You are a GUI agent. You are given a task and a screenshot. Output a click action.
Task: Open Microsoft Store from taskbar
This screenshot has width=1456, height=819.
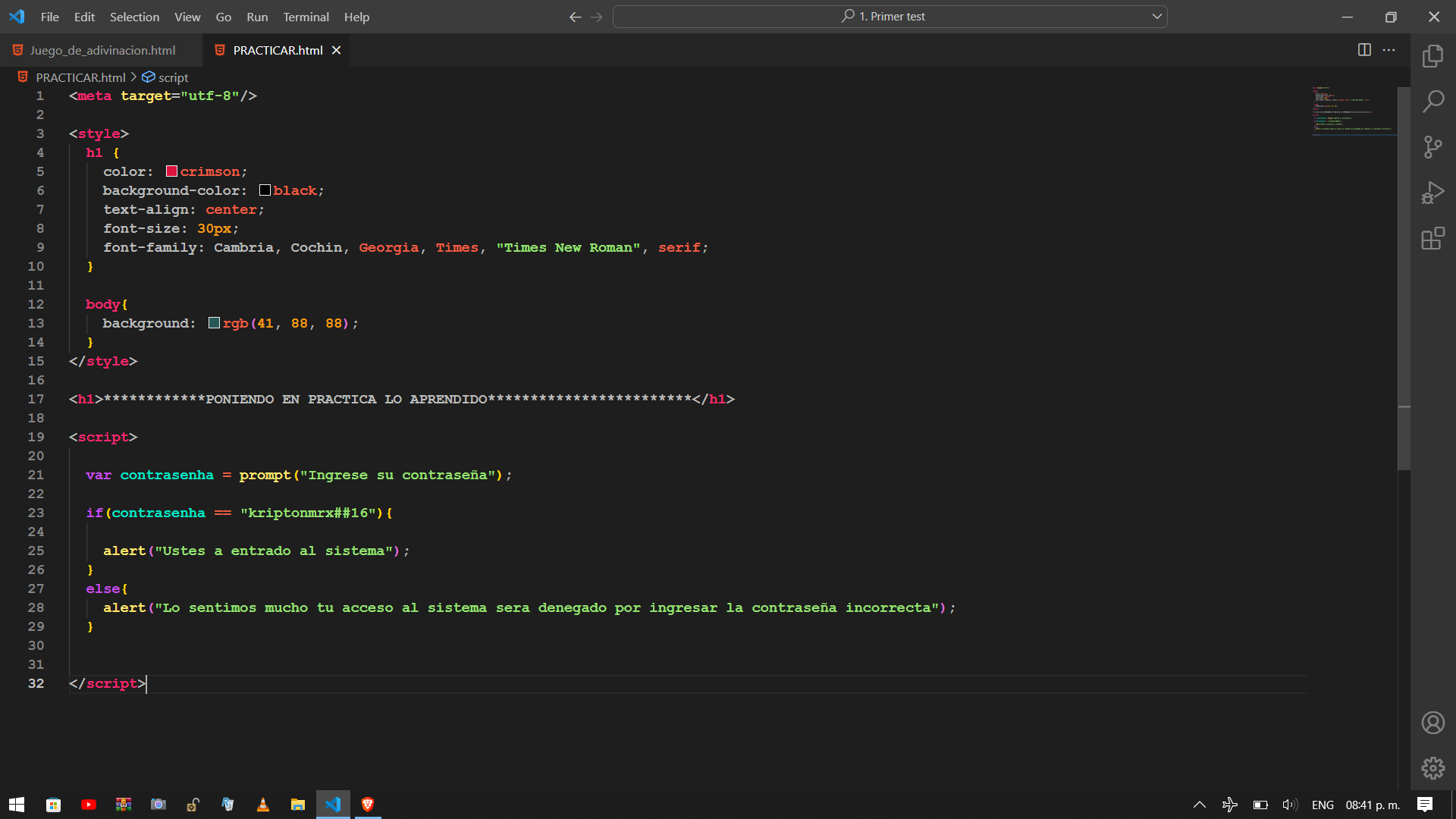[x=53, y=805]
